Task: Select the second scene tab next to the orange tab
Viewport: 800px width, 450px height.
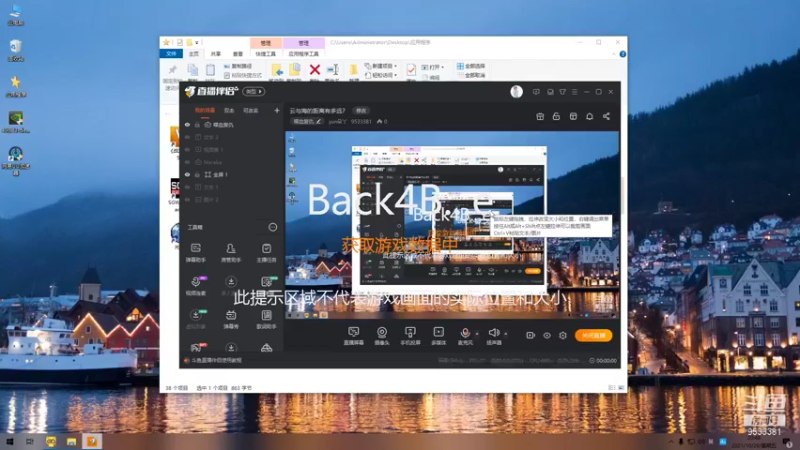Action: click(229, 110)
